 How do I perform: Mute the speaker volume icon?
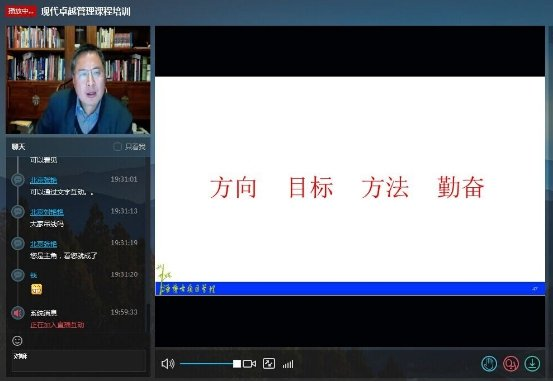[168, 364]
